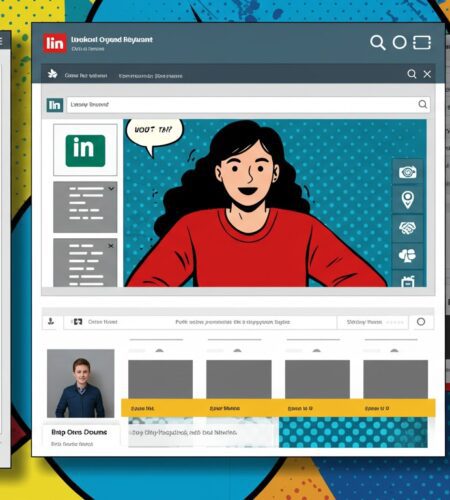The width and height of the screenshot is (450, 500).
Task: Open the third gray card thumbnail
Action: tap(317, 379)
